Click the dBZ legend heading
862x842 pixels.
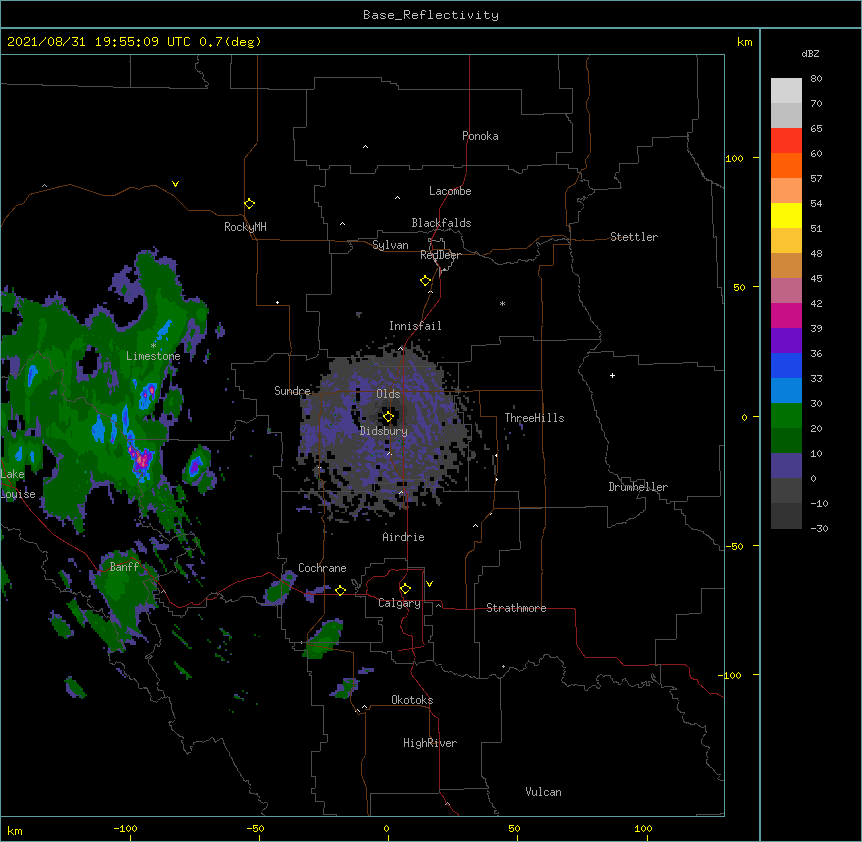810,53
